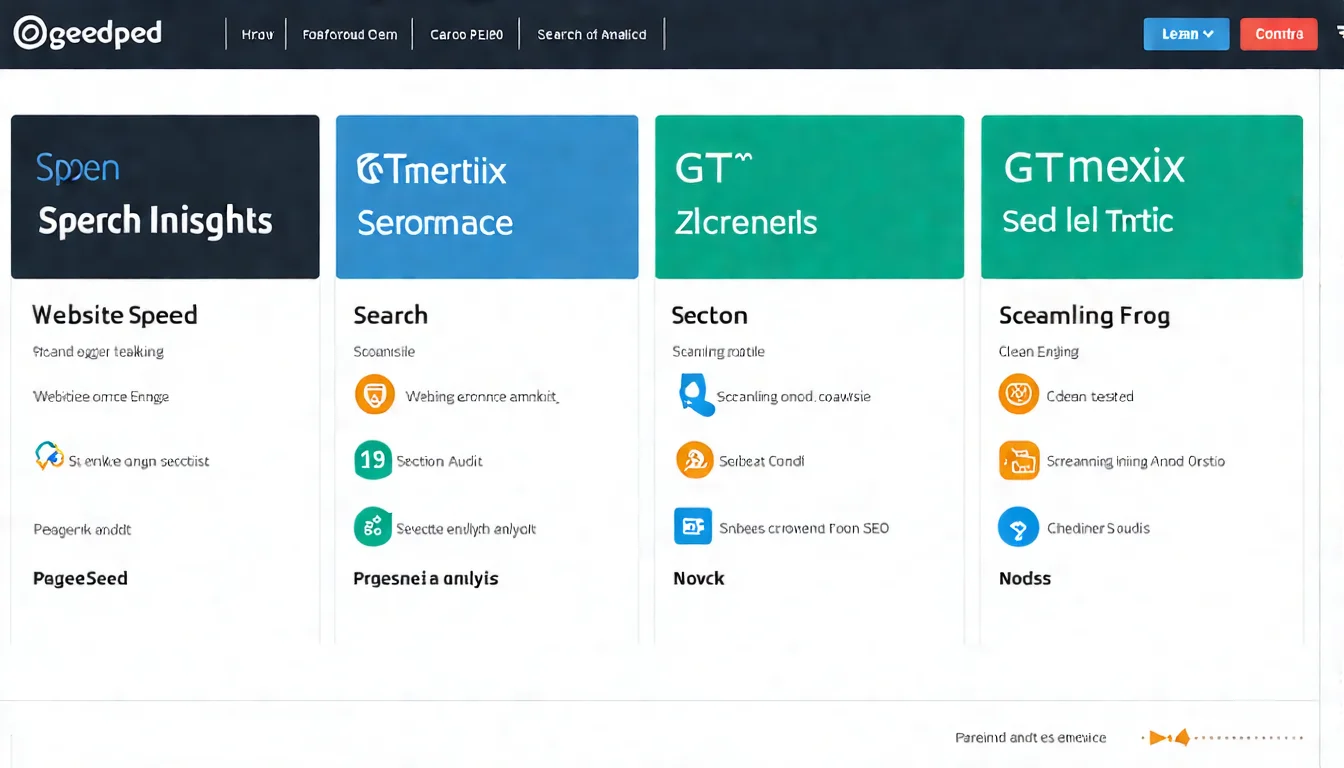Select the Peagerik anddt text
Screen dimensions: 1344x768
(x=82, y=529)
